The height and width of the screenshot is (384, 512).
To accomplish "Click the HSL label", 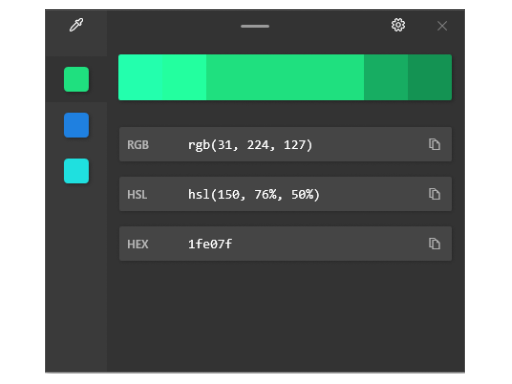I will [x=137, y=195].
